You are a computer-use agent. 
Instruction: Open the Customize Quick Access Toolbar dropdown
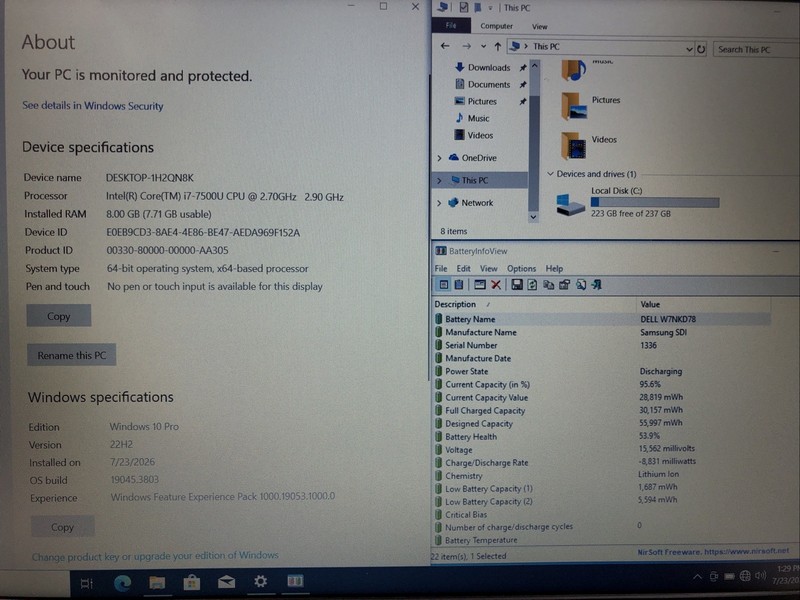pyautogui.click(x=491, y=8)
